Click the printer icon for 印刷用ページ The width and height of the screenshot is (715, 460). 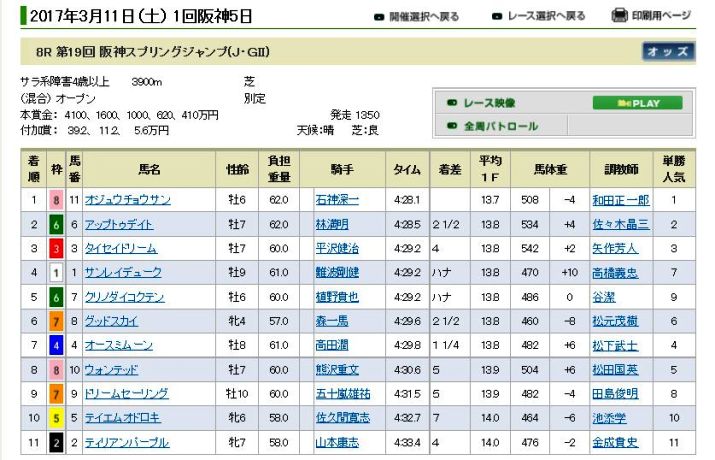point(620,16)
